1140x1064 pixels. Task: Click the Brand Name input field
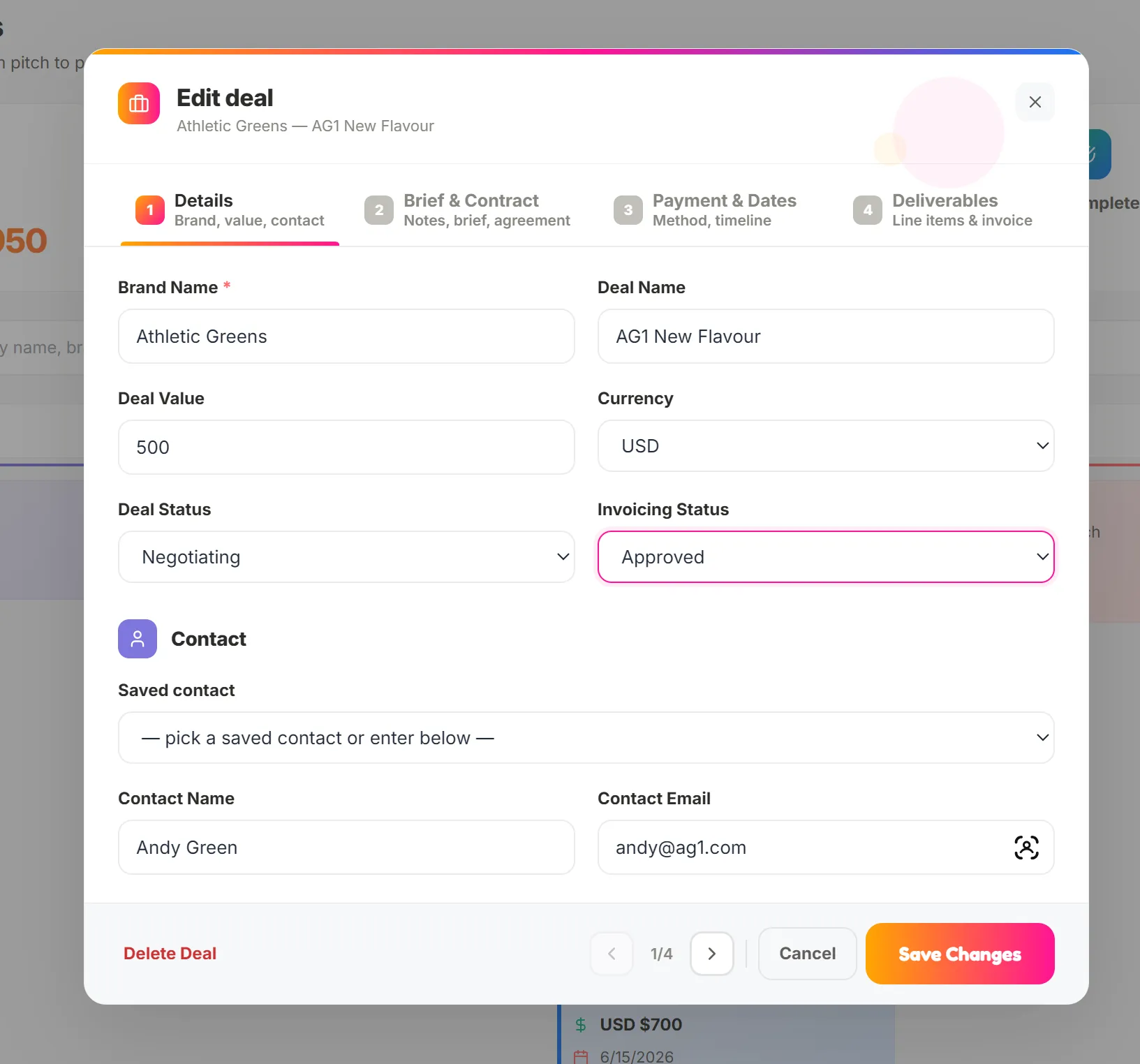pyautogui.click(x=346, y=337)
